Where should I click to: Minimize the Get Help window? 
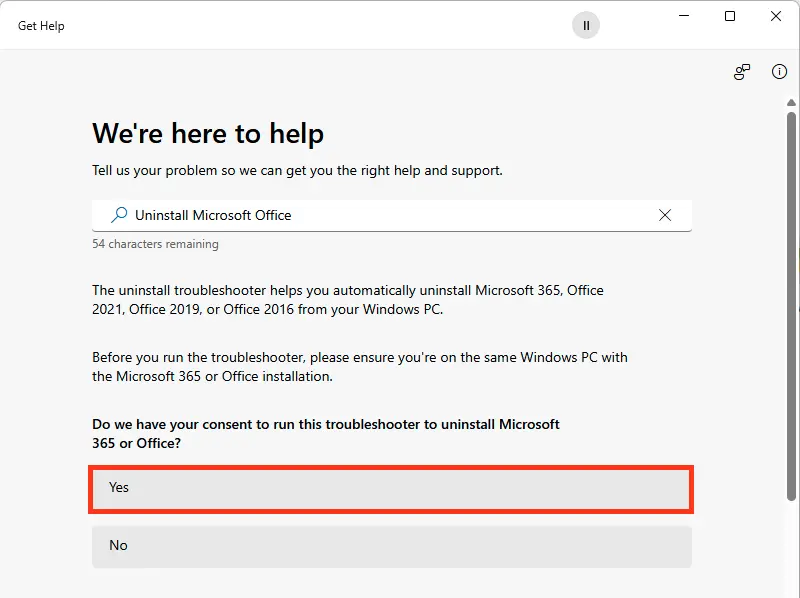tap(685, 16)
